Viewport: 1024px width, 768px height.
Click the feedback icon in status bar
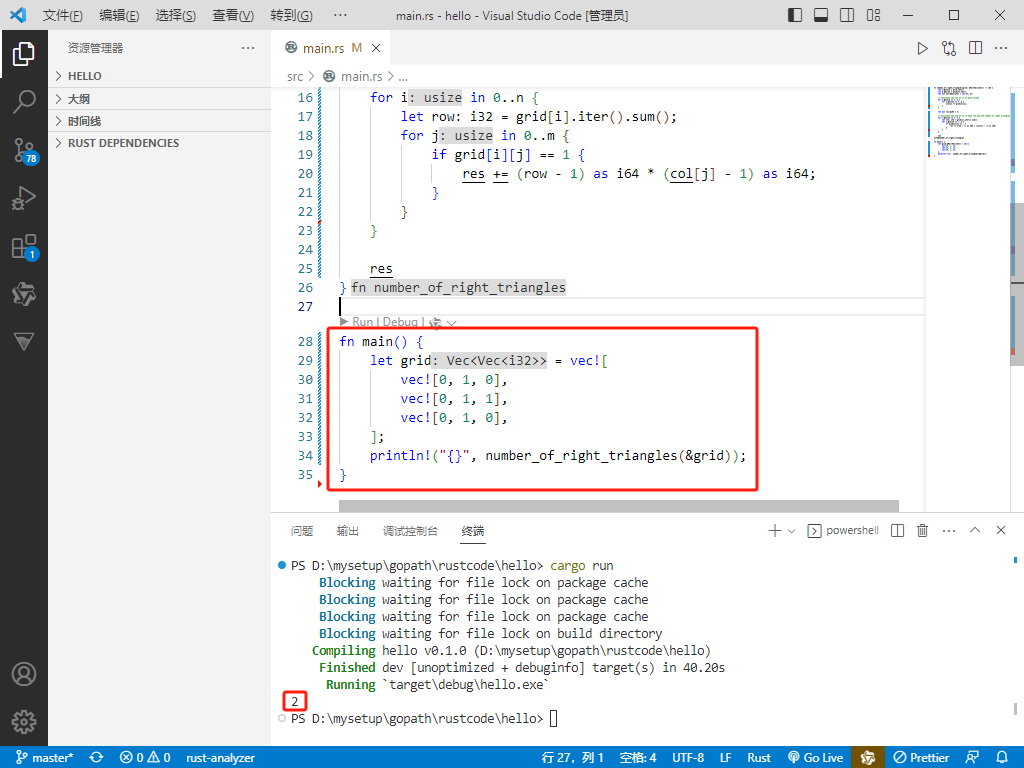(x=972, y=758)
